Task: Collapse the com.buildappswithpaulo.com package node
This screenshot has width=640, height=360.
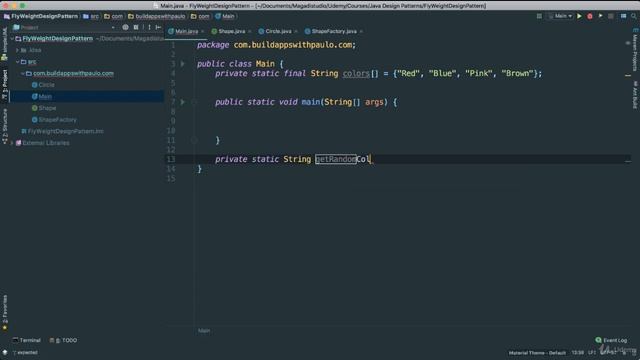Action: [23, 73]
